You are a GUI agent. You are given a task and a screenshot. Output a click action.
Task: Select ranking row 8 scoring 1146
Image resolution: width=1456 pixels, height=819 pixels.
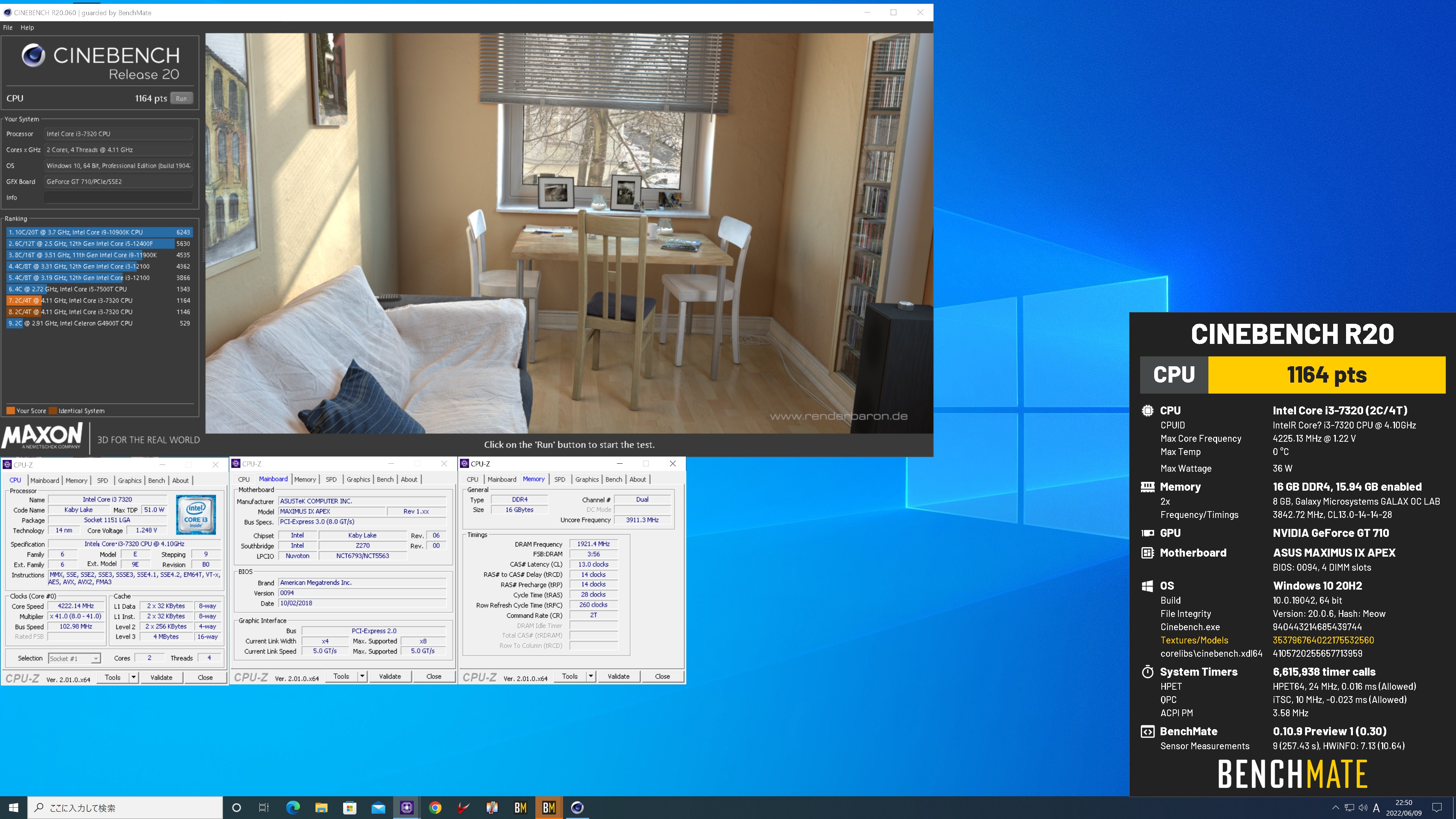point(99,312)
